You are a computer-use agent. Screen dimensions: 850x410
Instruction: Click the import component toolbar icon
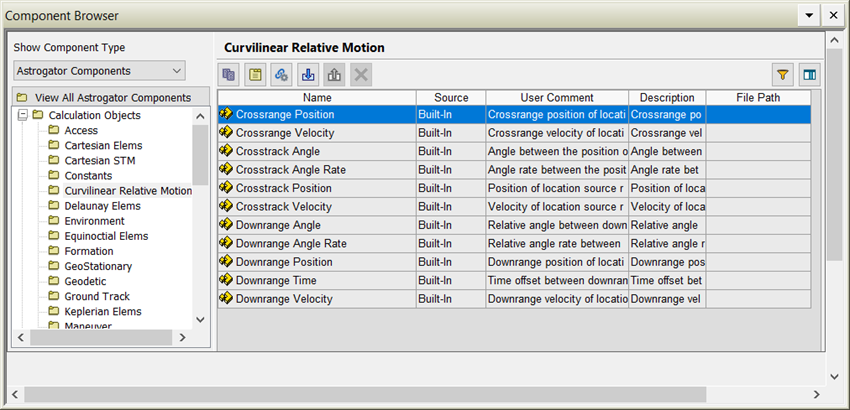point(308,74)
